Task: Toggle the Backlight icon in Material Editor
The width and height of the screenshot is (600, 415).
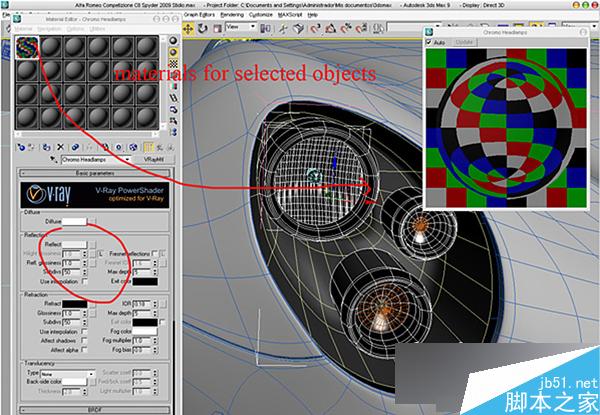Action: (x=173, y=52)
